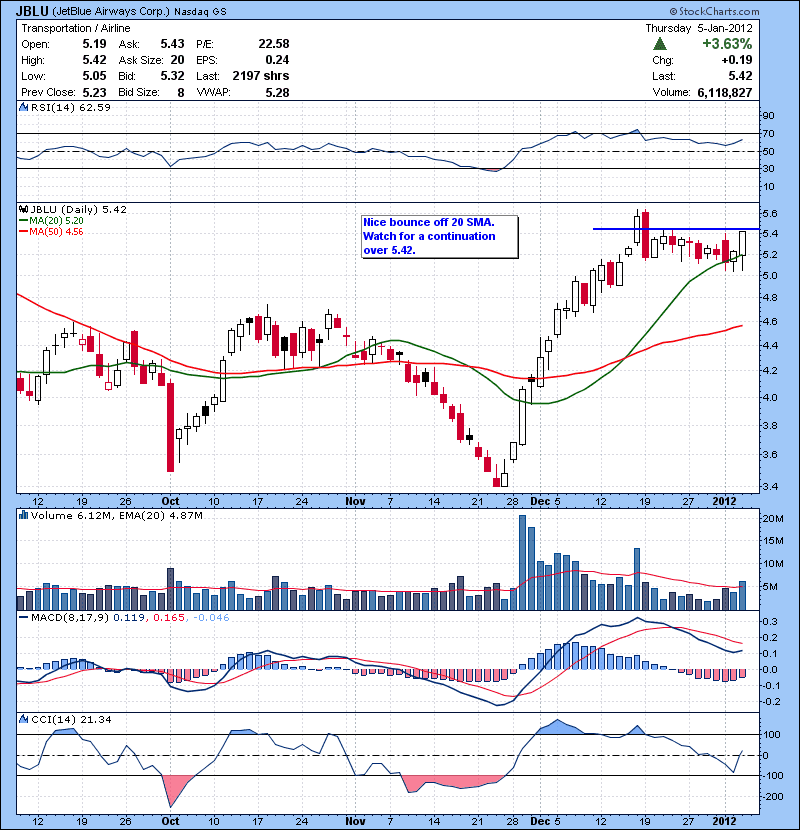Click the red MA(50) legend swatch
The image size is (800, 830).
(x=23, y=231)
